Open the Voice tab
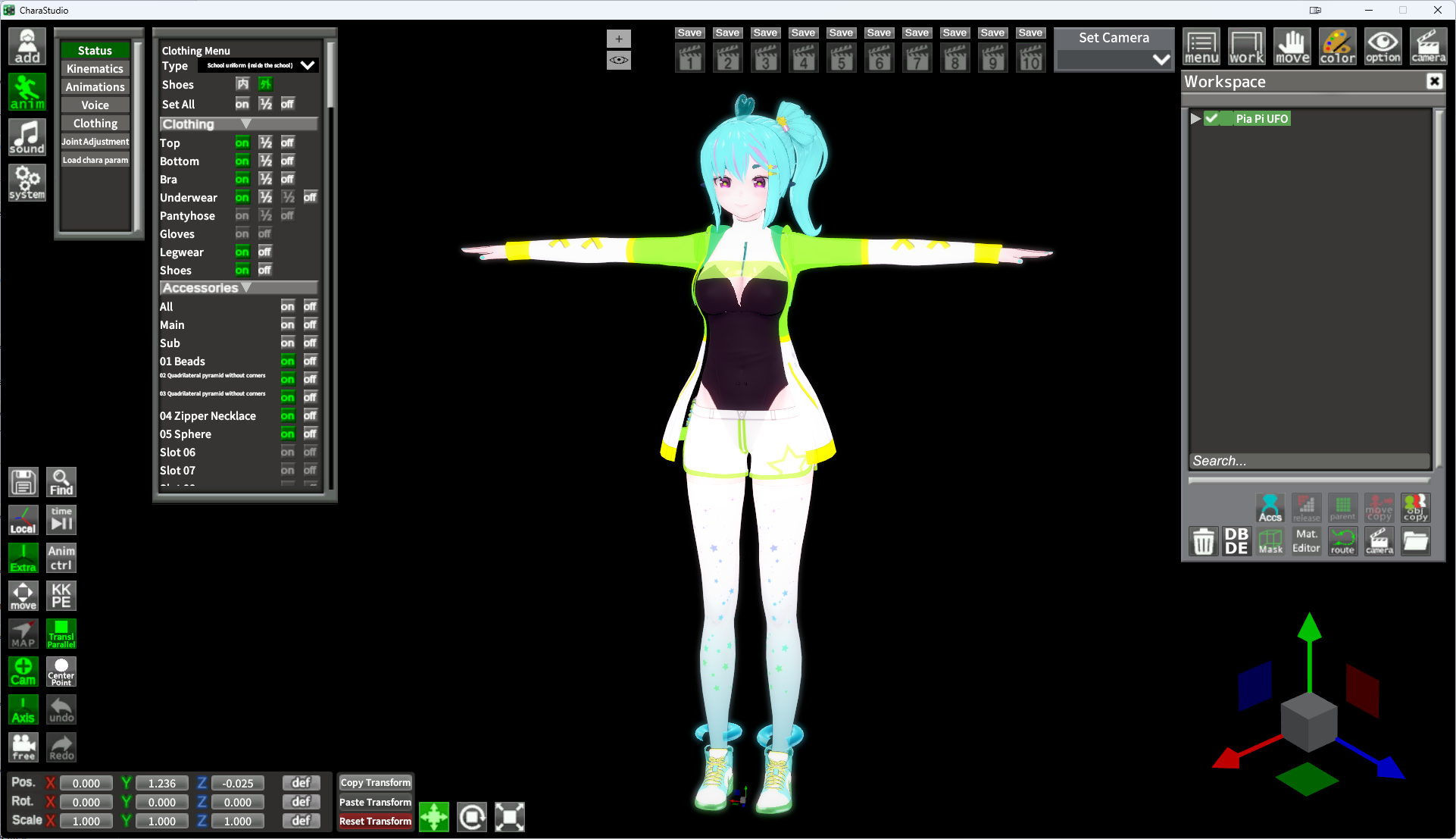 [x=95, y=105]
